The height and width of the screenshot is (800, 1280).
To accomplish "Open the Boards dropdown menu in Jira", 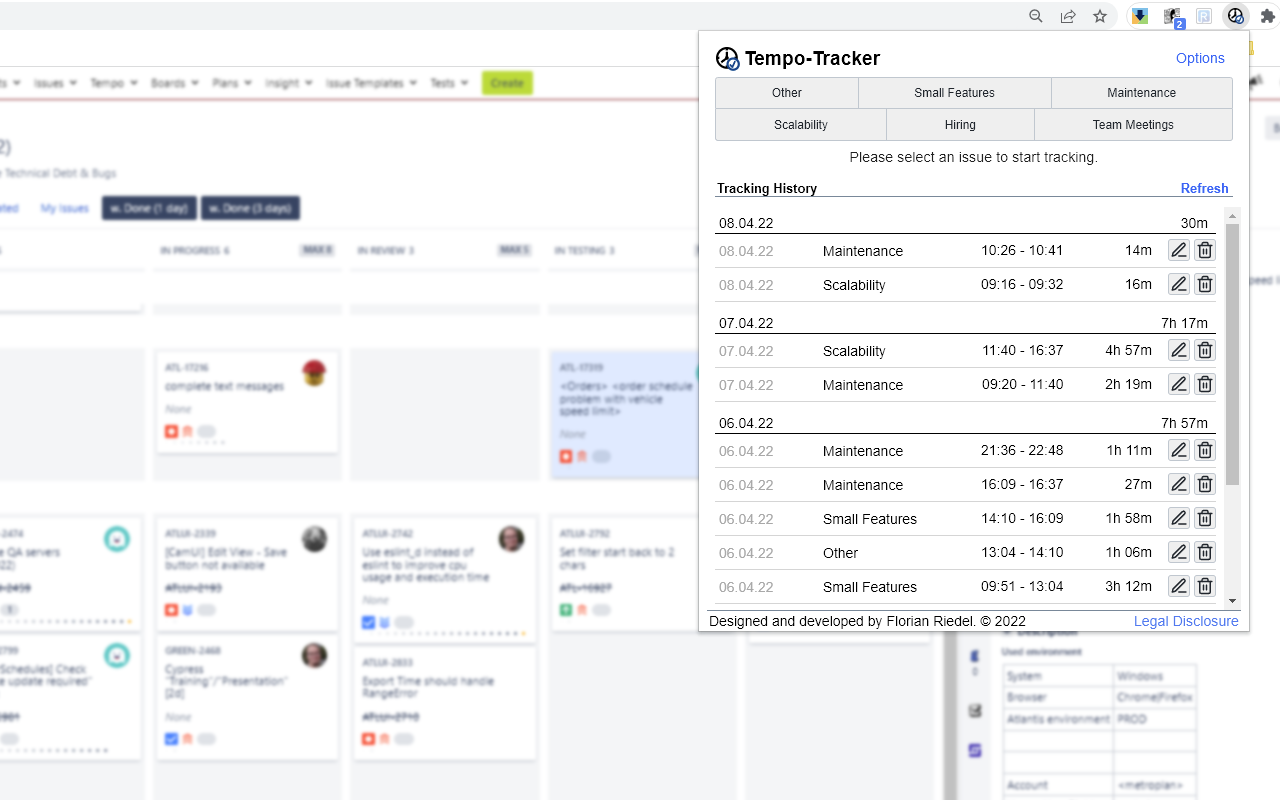I will click(x=174, y=83).
